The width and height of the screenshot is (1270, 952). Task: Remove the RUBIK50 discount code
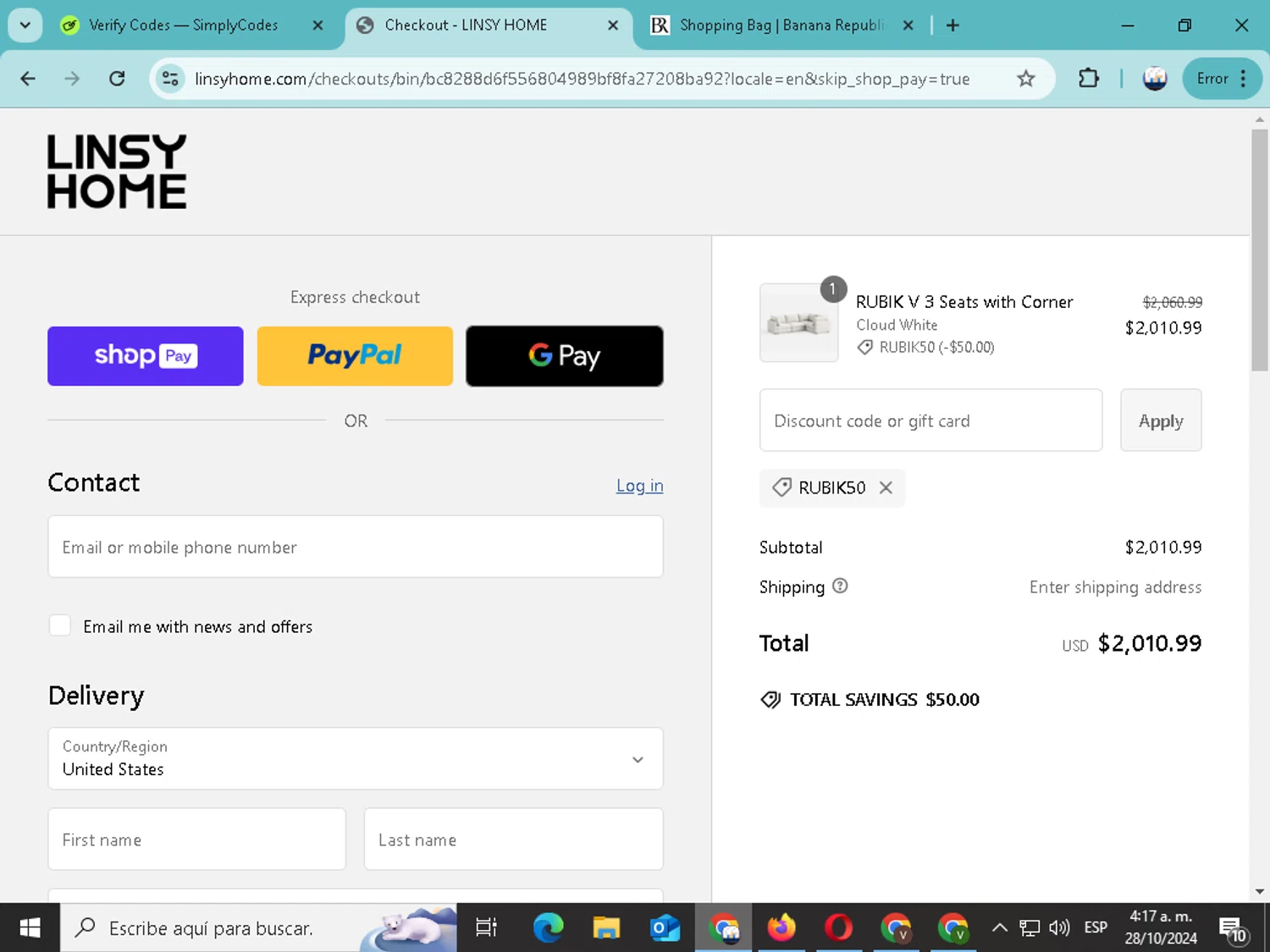(x=886, y=487)
